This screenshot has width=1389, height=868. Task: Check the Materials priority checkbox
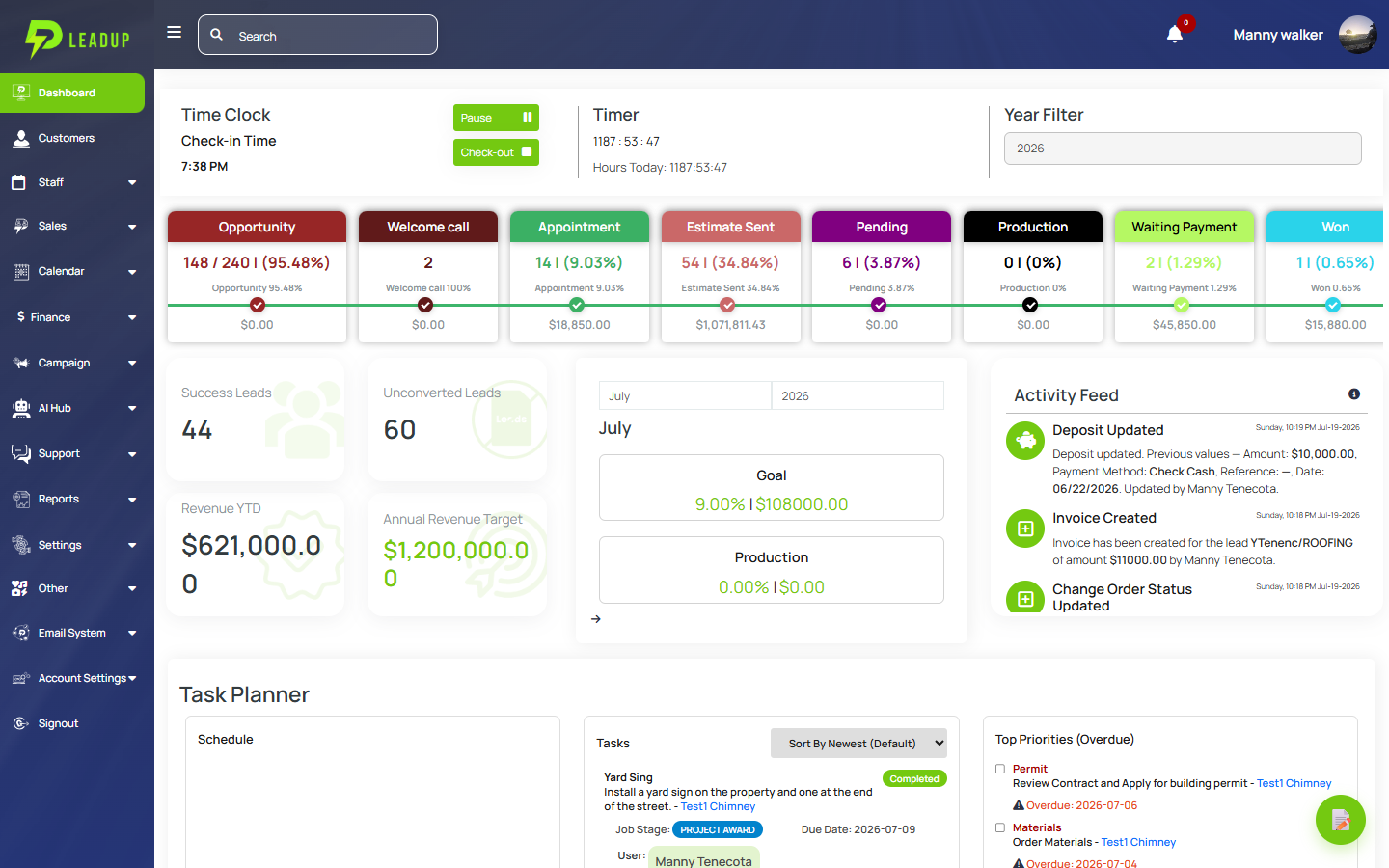(x=1000, y=827)
